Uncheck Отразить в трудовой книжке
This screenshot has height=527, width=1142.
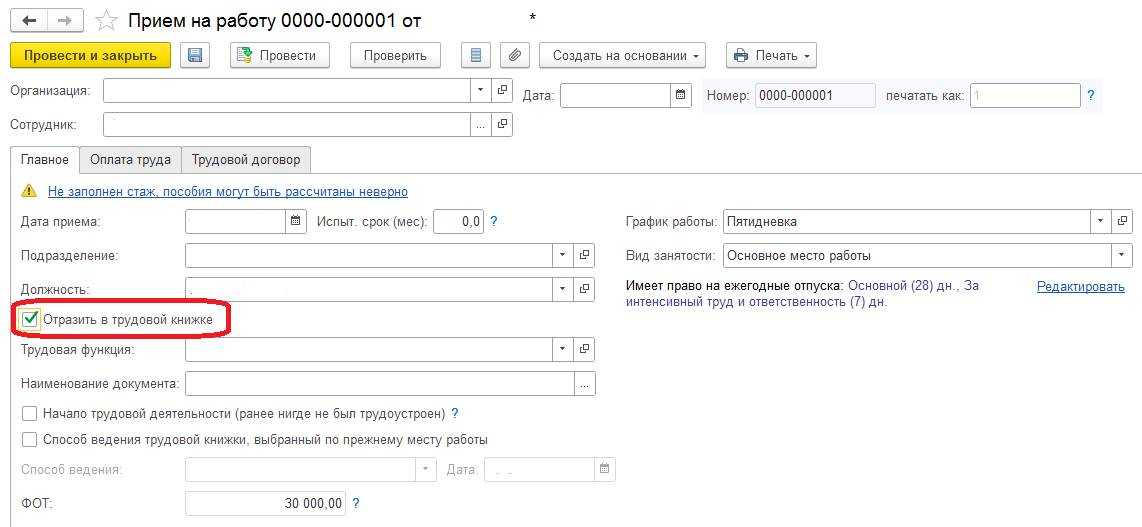click(x=31, y=320)
